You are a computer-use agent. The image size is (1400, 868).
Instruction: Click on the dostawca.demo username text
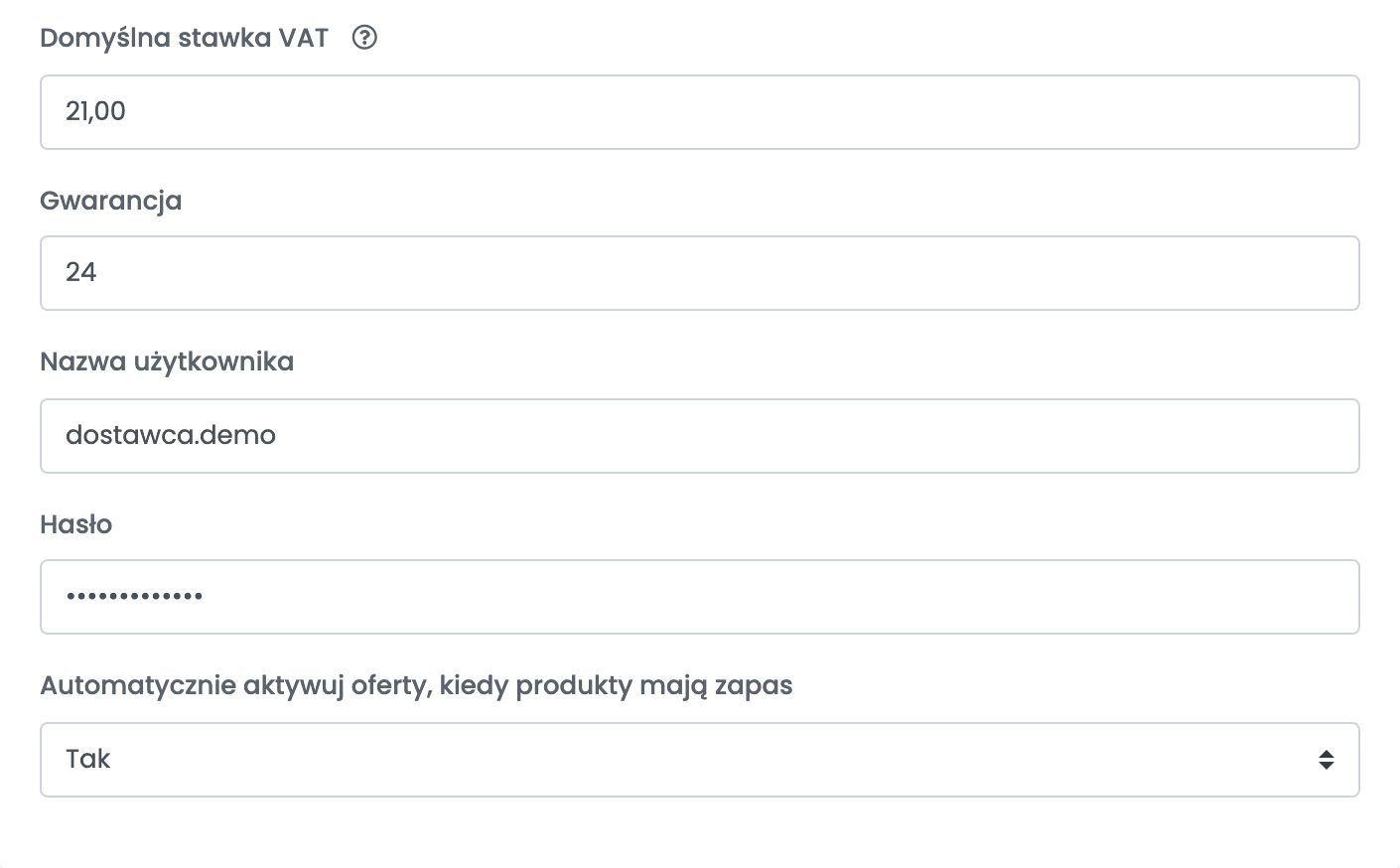(x=171, y=435)
